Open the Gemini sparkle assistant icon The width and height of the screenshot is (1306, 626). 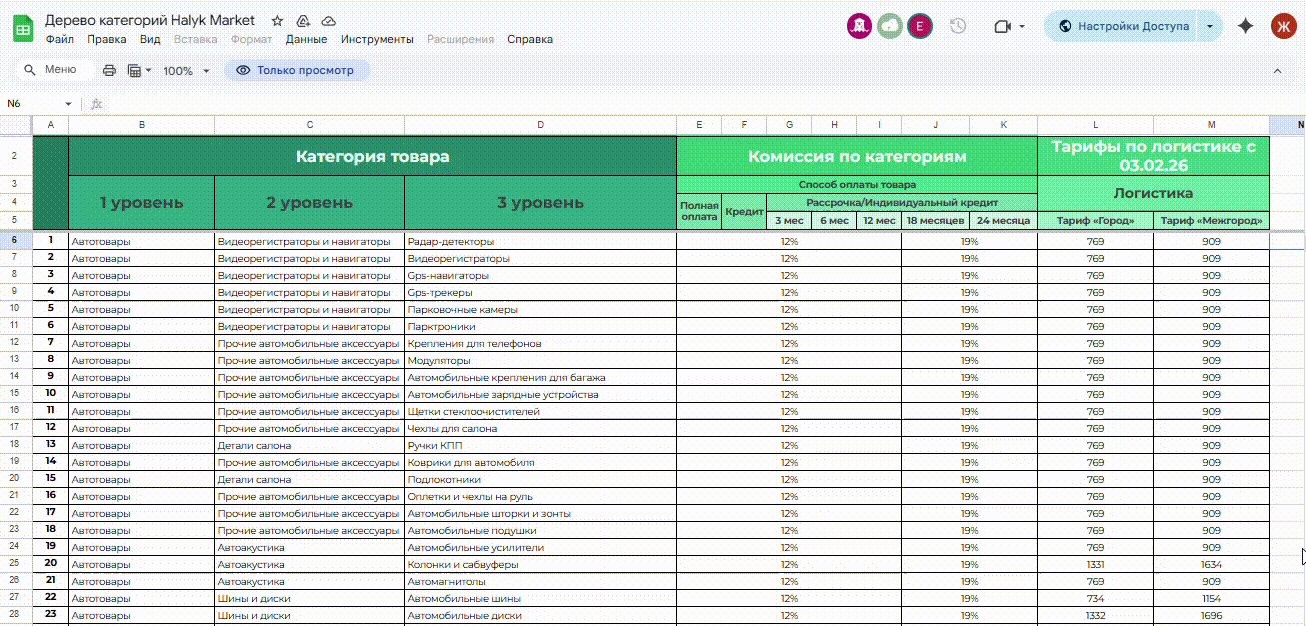(x=1245, y=27)
